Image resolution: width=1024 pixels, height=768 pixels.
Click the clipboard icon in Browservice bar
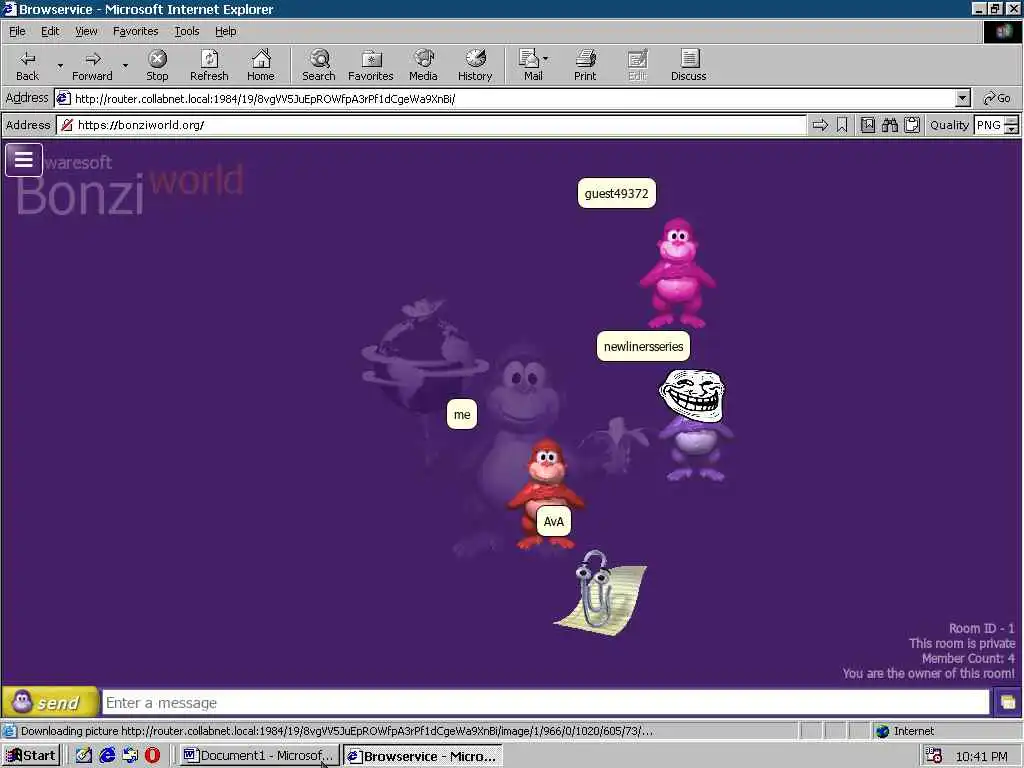912,125
